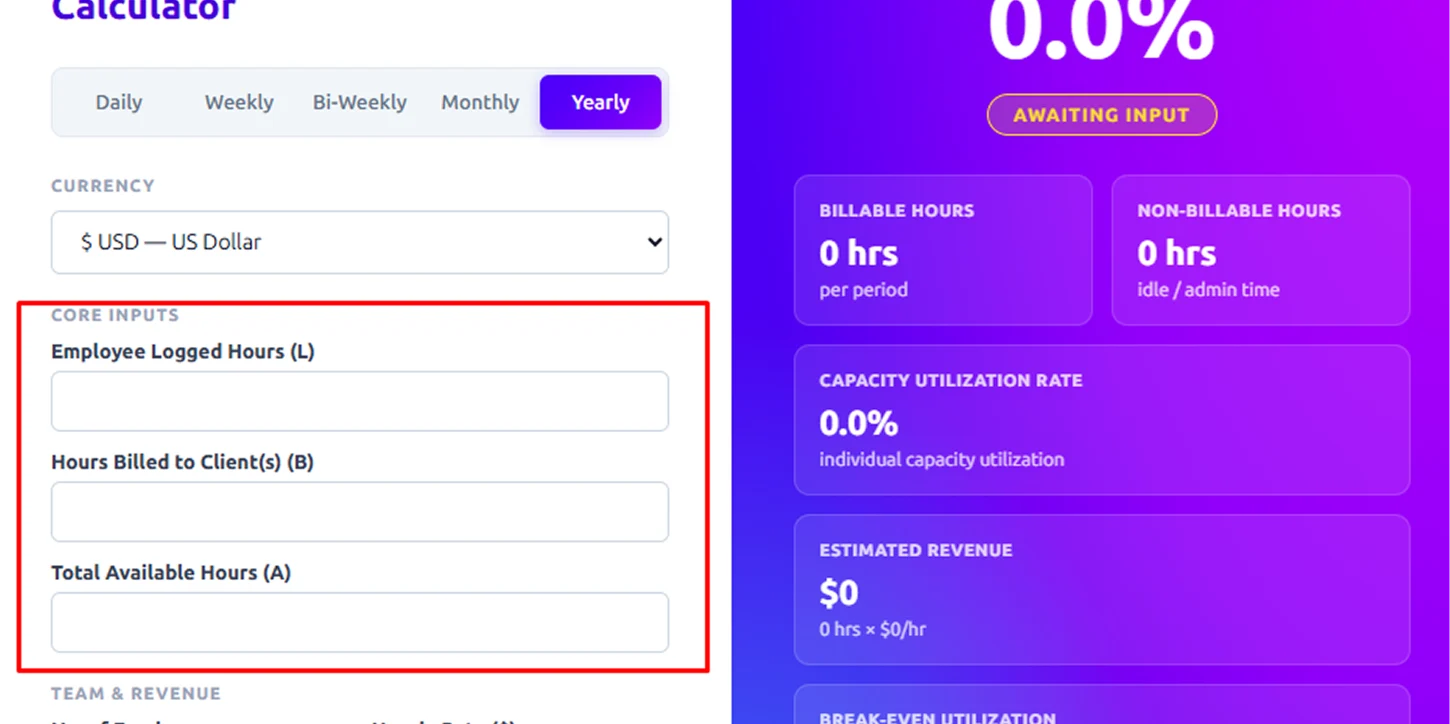This screenshot has width=1450, height=724.
Task: Click the Team & Revenue section heading
Action: tap(136, 694)
